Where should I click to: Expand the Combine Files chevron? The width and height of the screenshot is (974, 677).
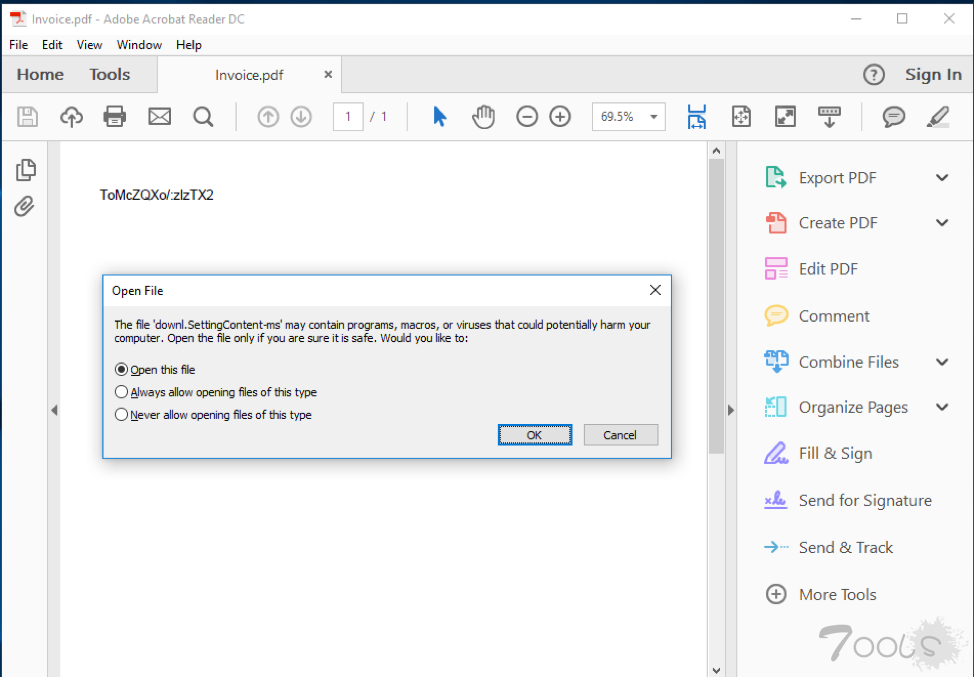tap(941, 362)
